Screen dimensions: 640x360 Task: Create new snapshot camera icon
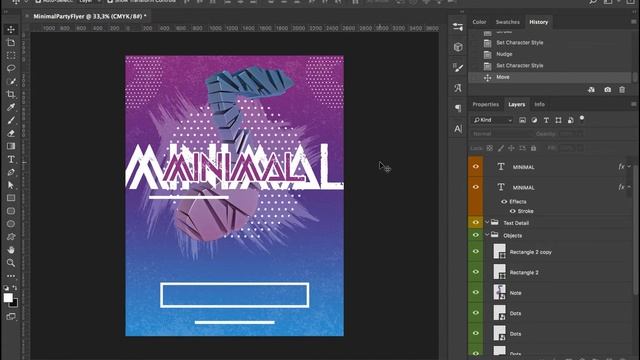pyautogui.click(x=607, y=90)
